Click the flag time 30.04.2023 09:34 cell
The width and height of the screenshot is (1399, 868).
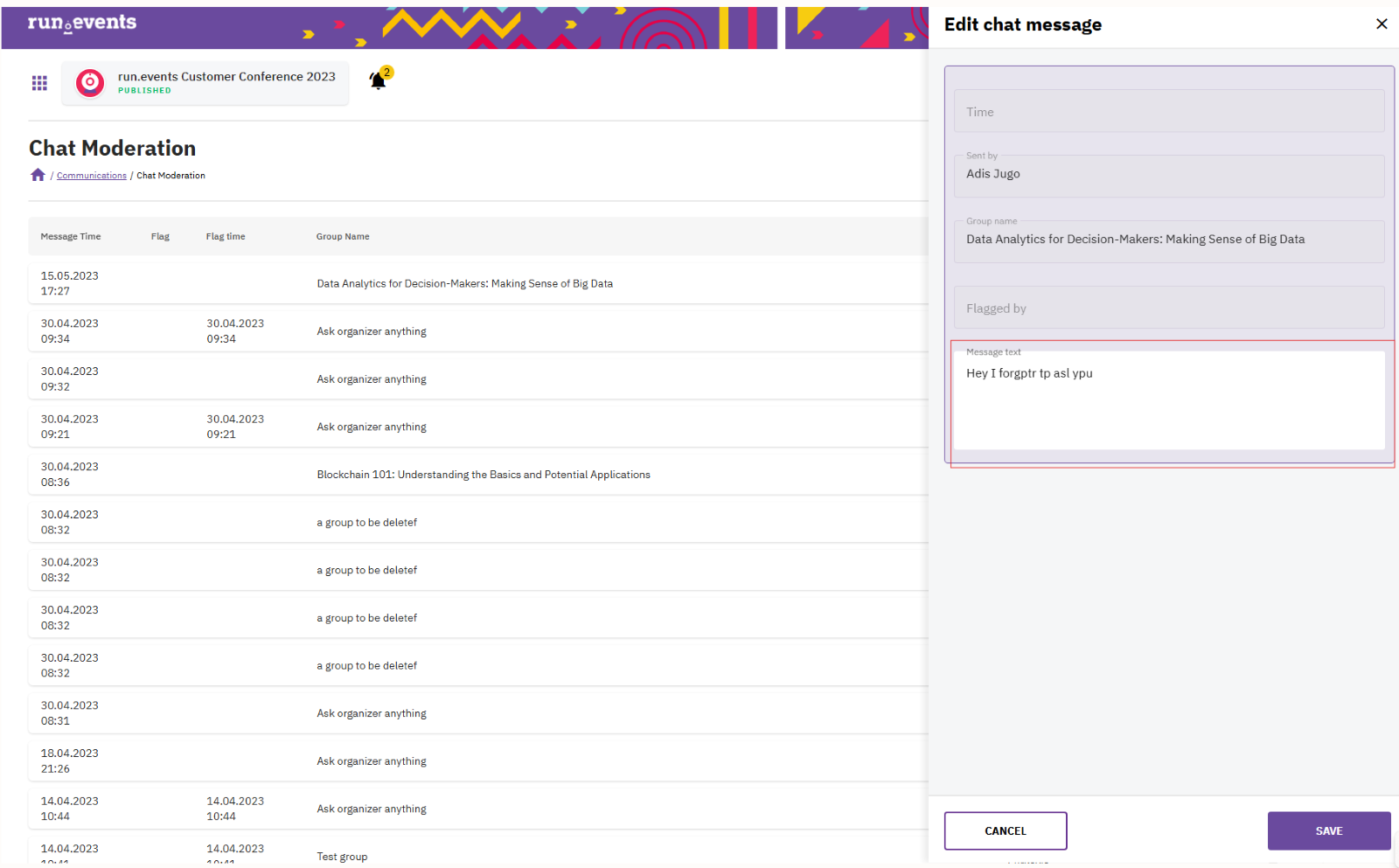[235, 331]
